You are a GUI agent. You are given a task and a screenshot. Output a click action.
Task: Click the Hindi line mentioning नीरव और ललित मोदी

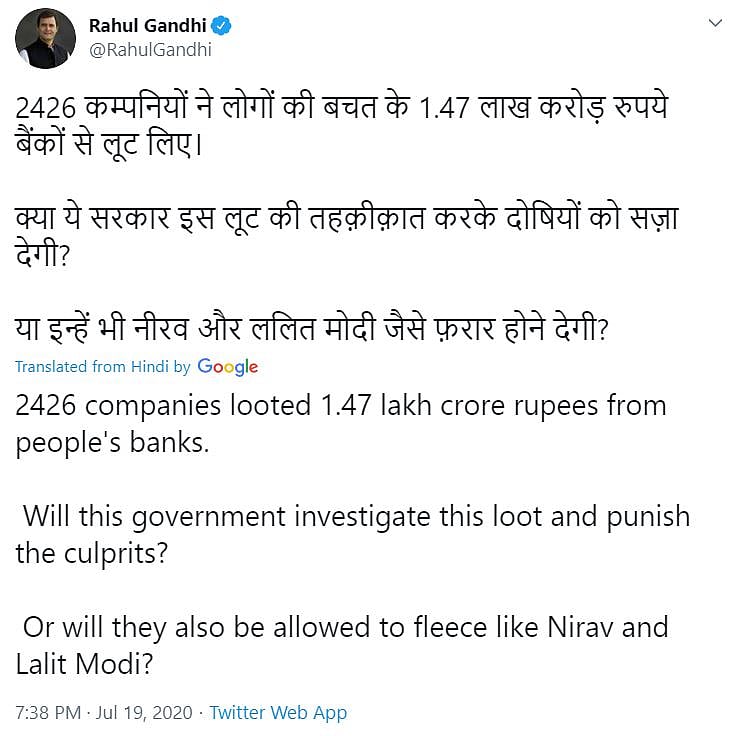[x=311, y=329]
